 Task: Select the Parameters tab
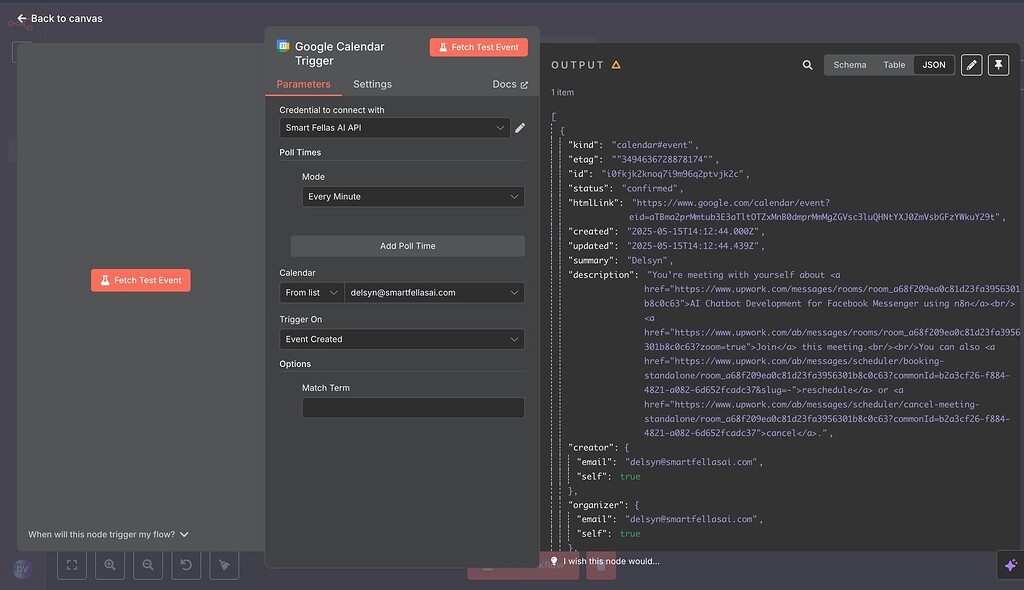pyautogui.click(x=303, y=84)
